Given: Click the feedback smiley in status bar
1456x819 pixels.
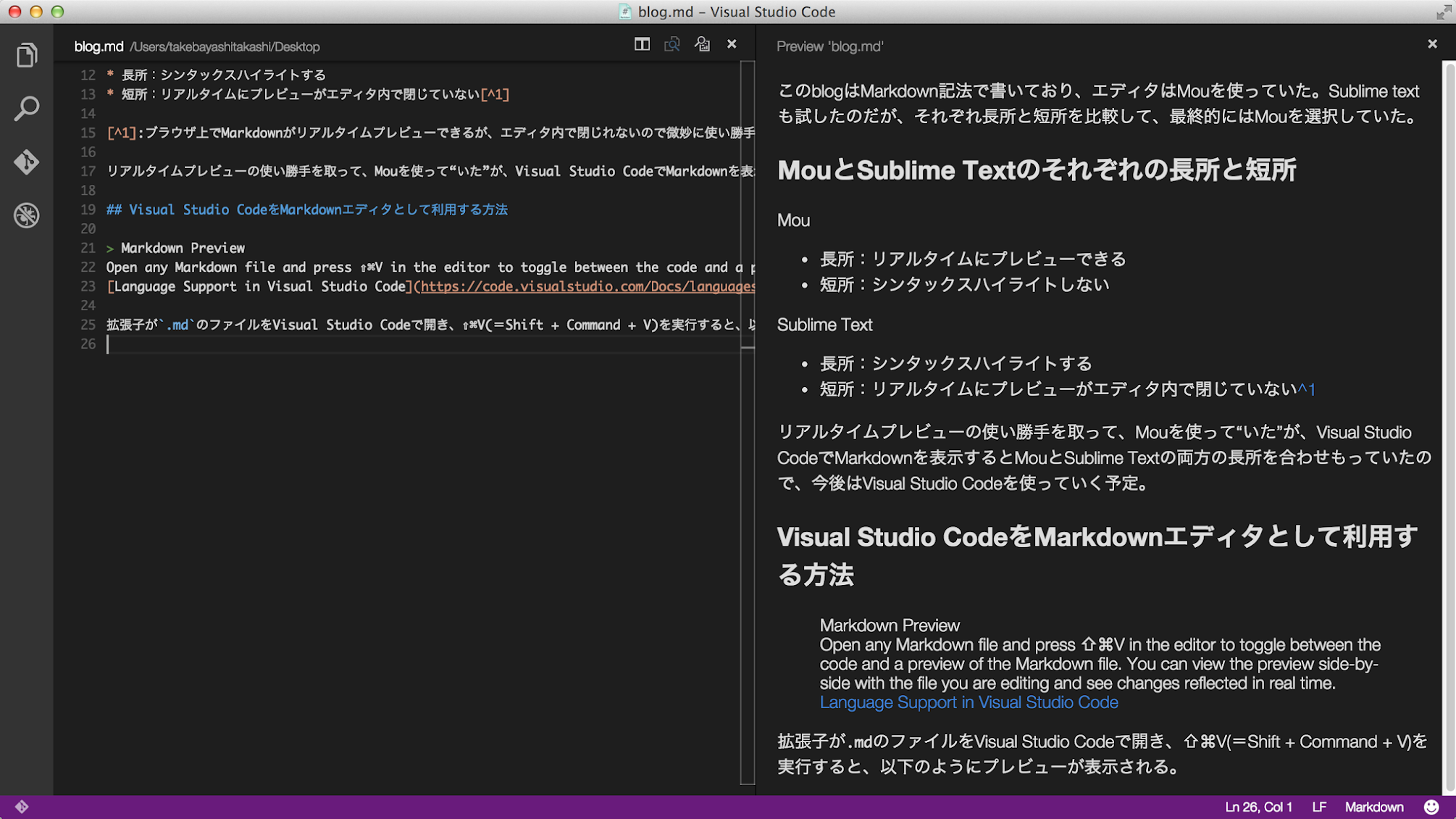Looking at the screenshot, I should [x=1431, y=807].
